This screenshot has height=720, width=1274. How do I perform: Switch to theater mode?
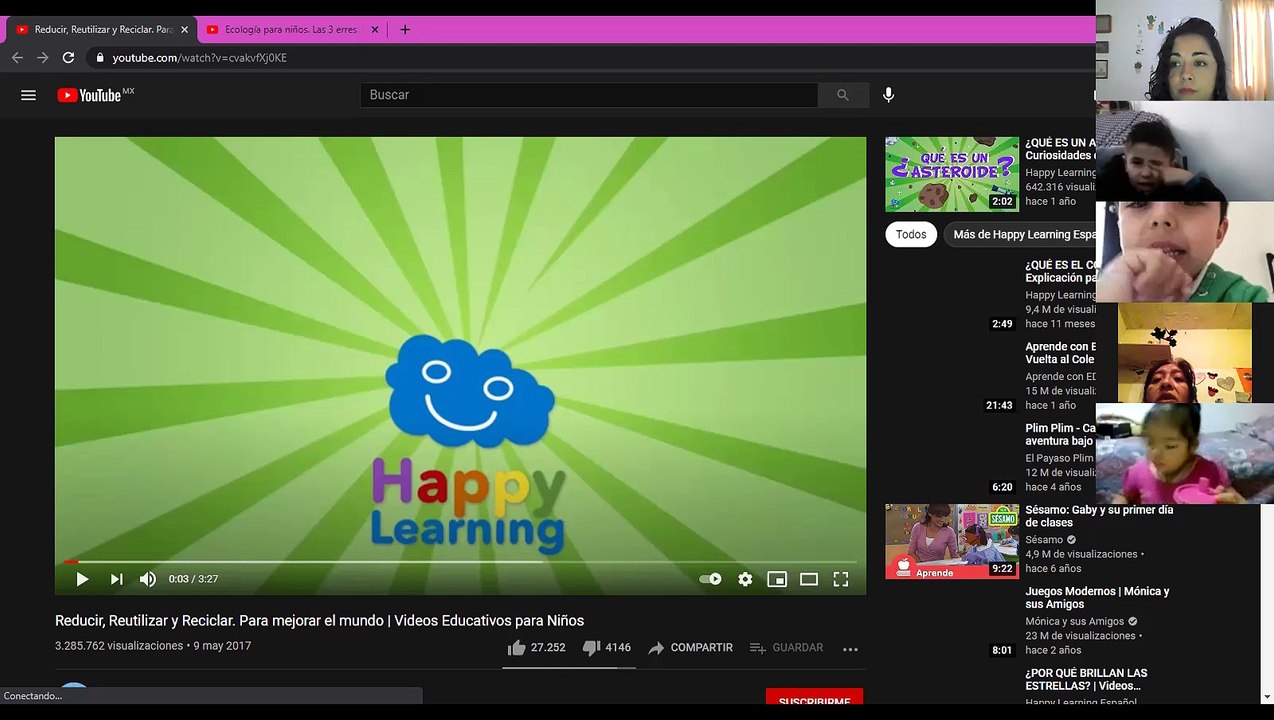[x=809, y=579]
